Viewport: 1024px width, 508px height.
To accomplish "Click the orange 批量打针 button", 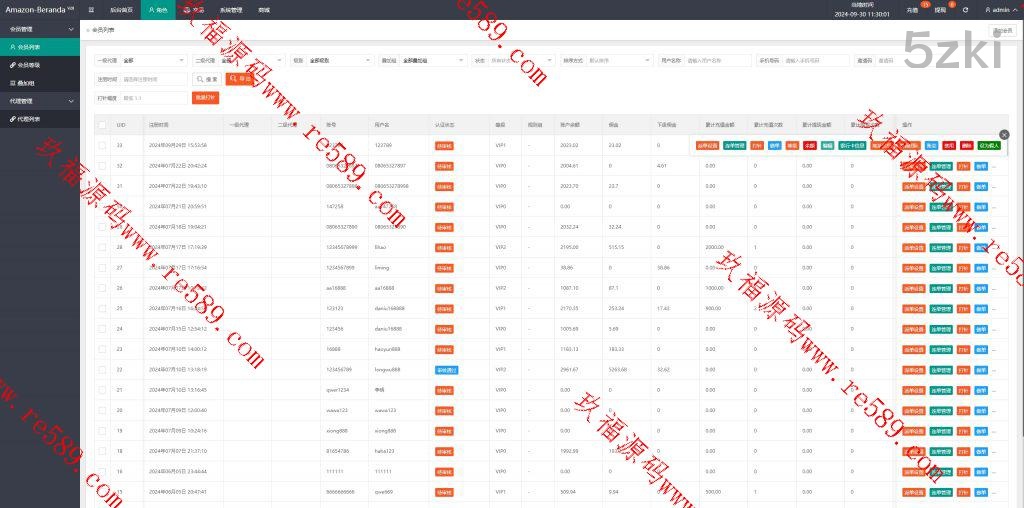I will coord(206,98).
